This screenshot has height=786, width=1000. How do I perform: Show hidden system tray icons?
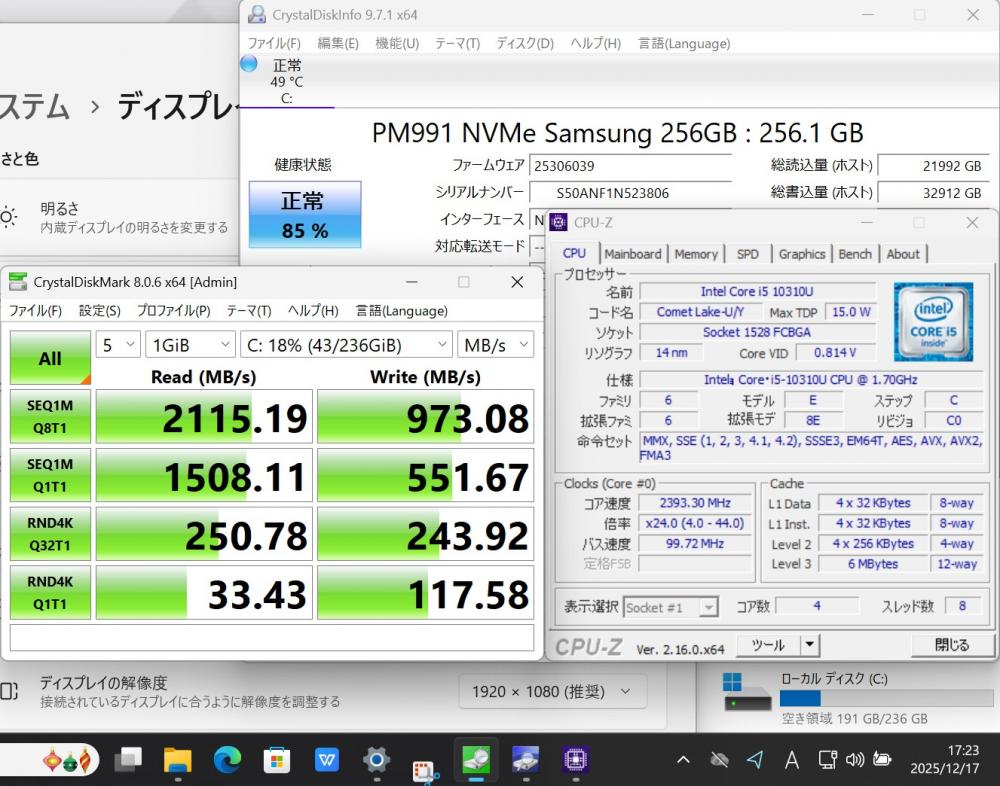683,760
